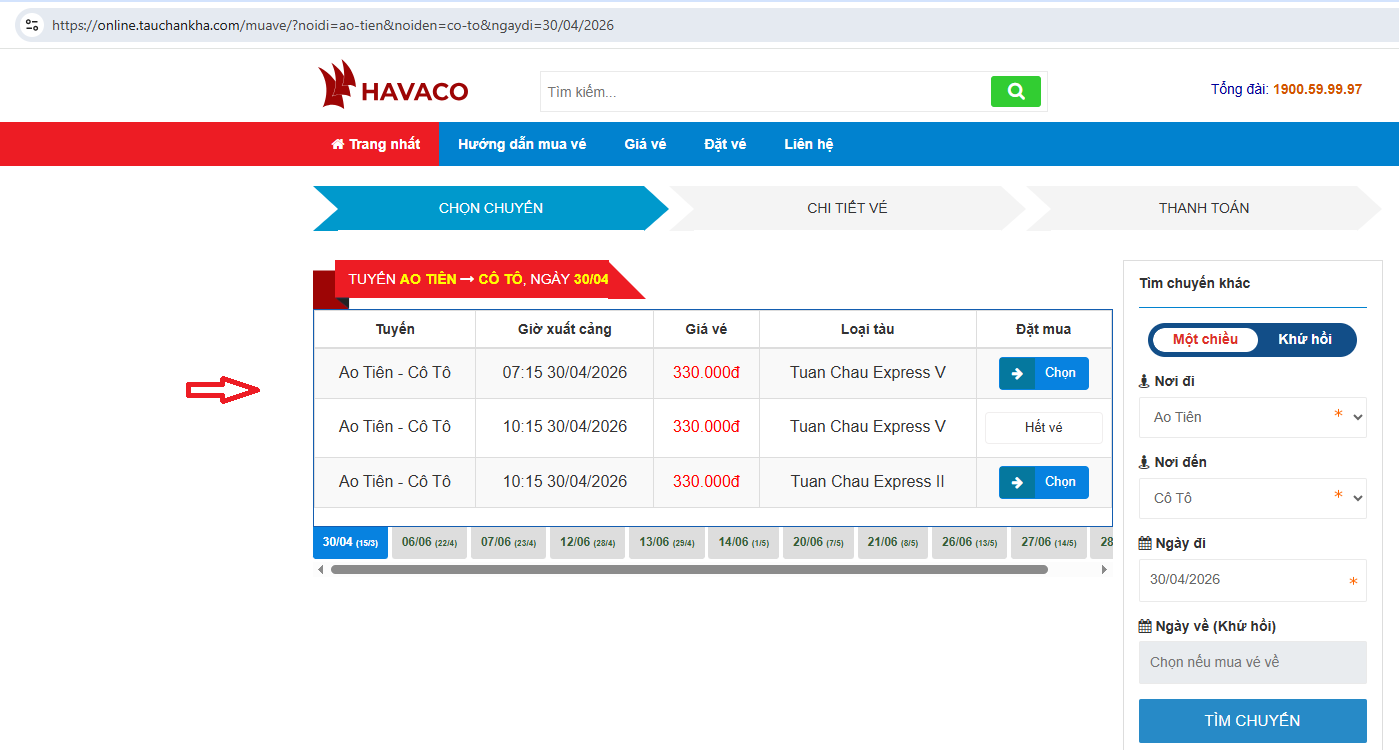This screenshot has height=750, width=1399.
Task: Click the calendar icon beside Ngày về
Action: click(1145, 627)
